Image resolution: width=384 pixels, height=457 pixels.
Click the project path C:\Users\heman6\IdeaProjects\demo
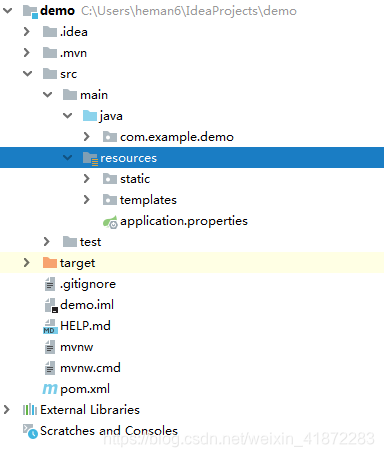tap(189, 11)
